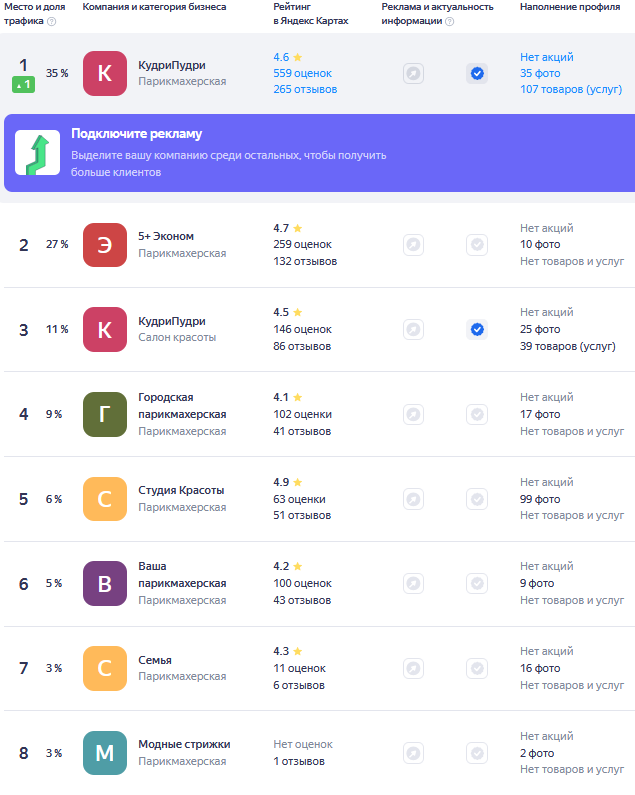Select the verification checkmark for Студия Красоты
The image size is (635, 795).
[477, 499]
